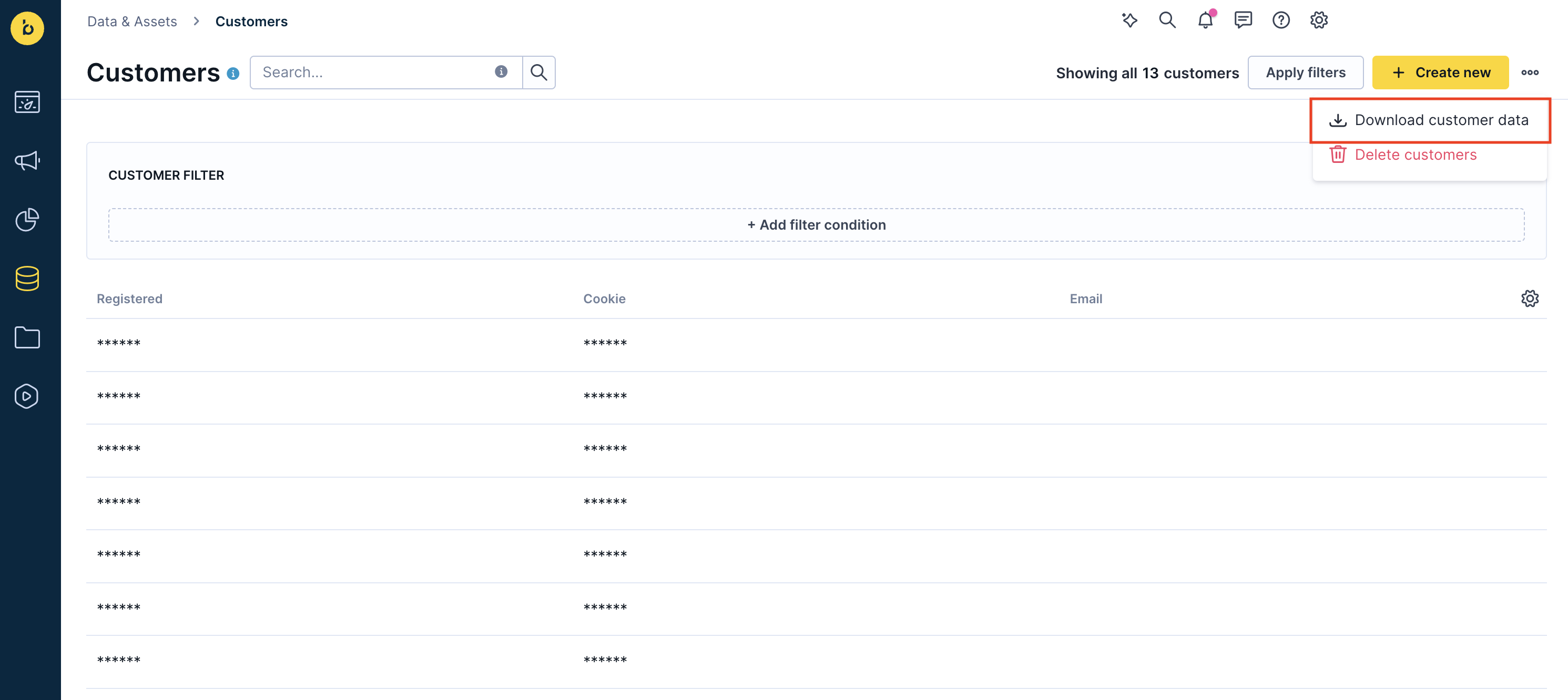Click the info icon inside search field
This screenshot has width=1568, height=700.
[x=501, y=72]
